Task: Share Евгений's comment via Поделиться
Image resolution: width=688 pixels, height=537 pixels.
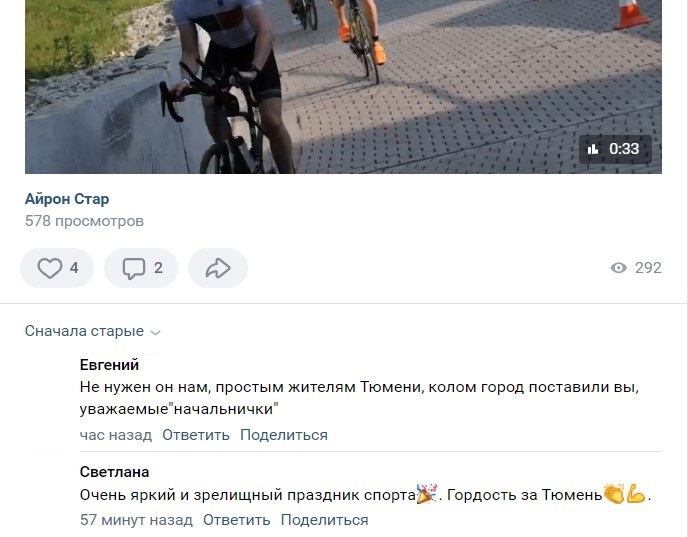Action: (x=284, y=435)
